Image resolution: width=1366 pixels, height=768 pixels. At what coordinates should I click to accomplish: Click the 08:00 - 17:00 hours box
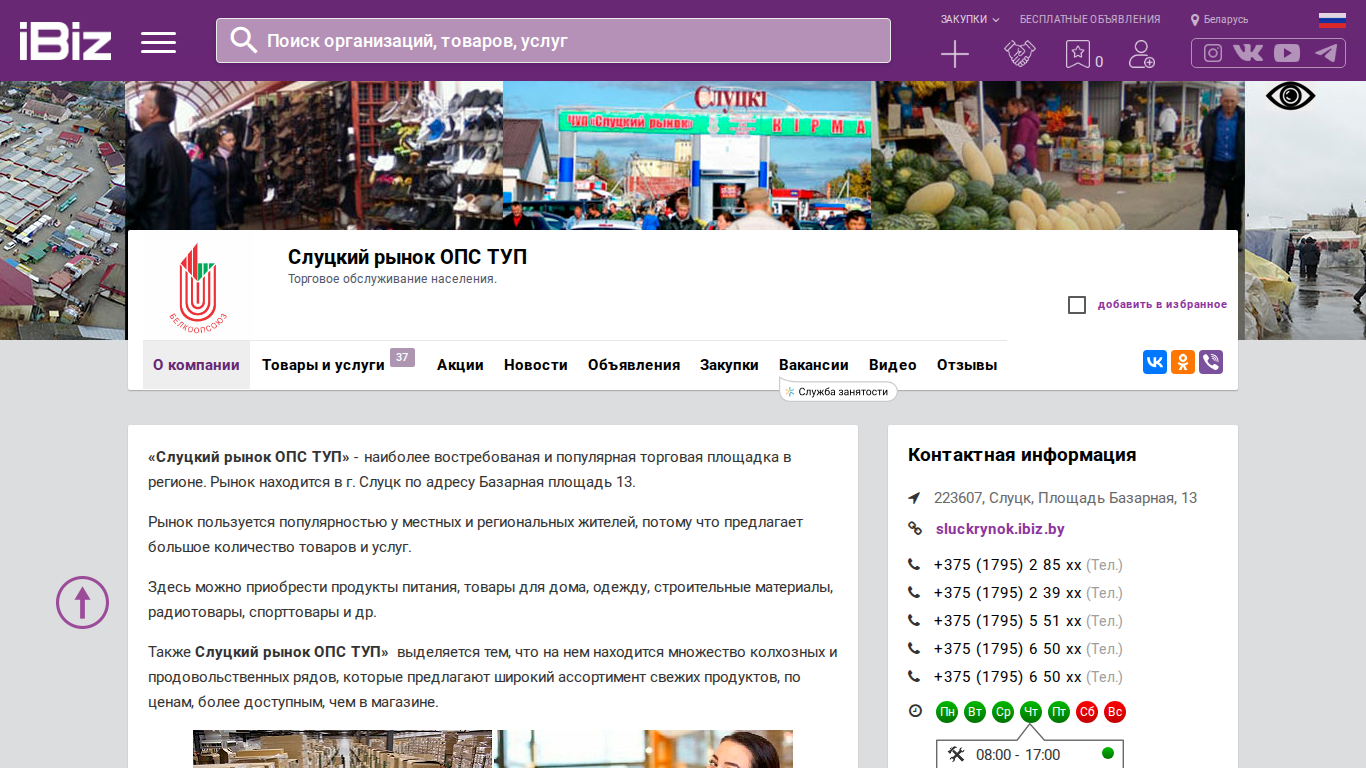pos(1030,755)
